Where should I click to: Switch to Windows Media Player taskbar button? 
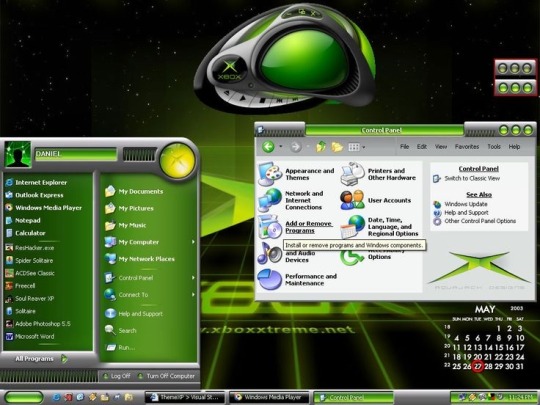pos(269,397)
